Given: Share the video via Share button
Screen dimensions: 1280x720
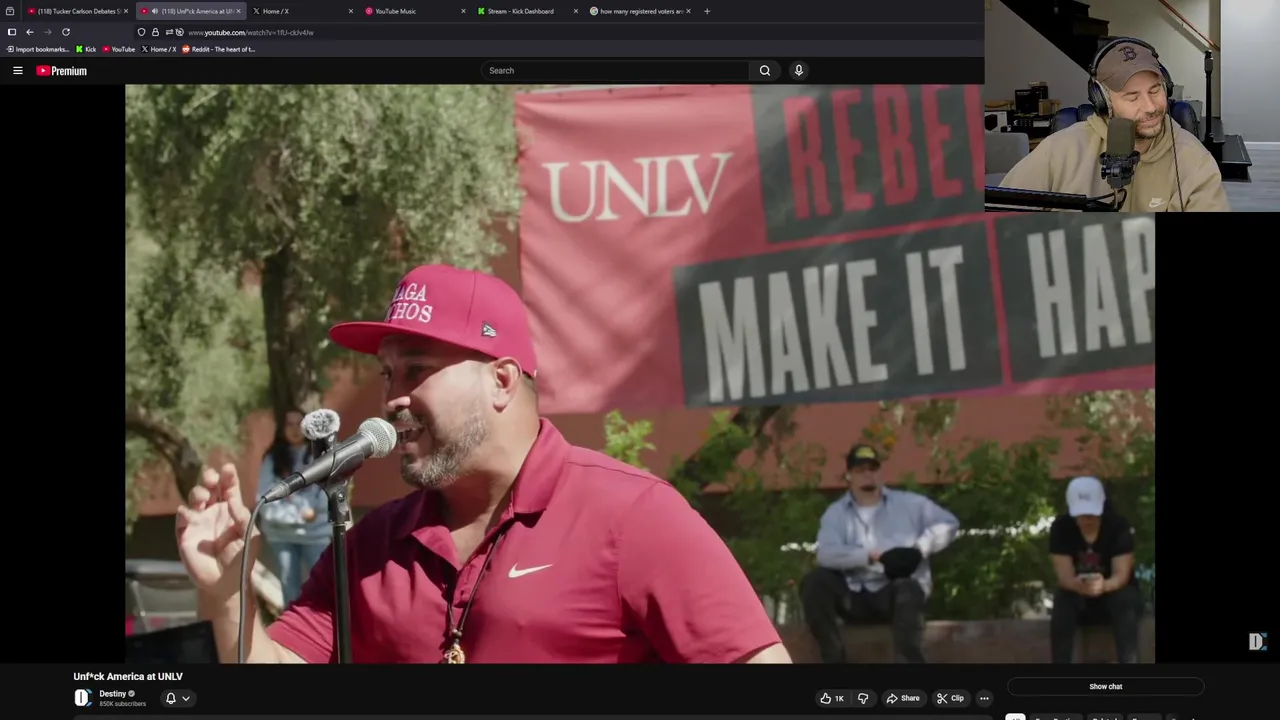Looking at the screenshot, I should coord(903,698).
